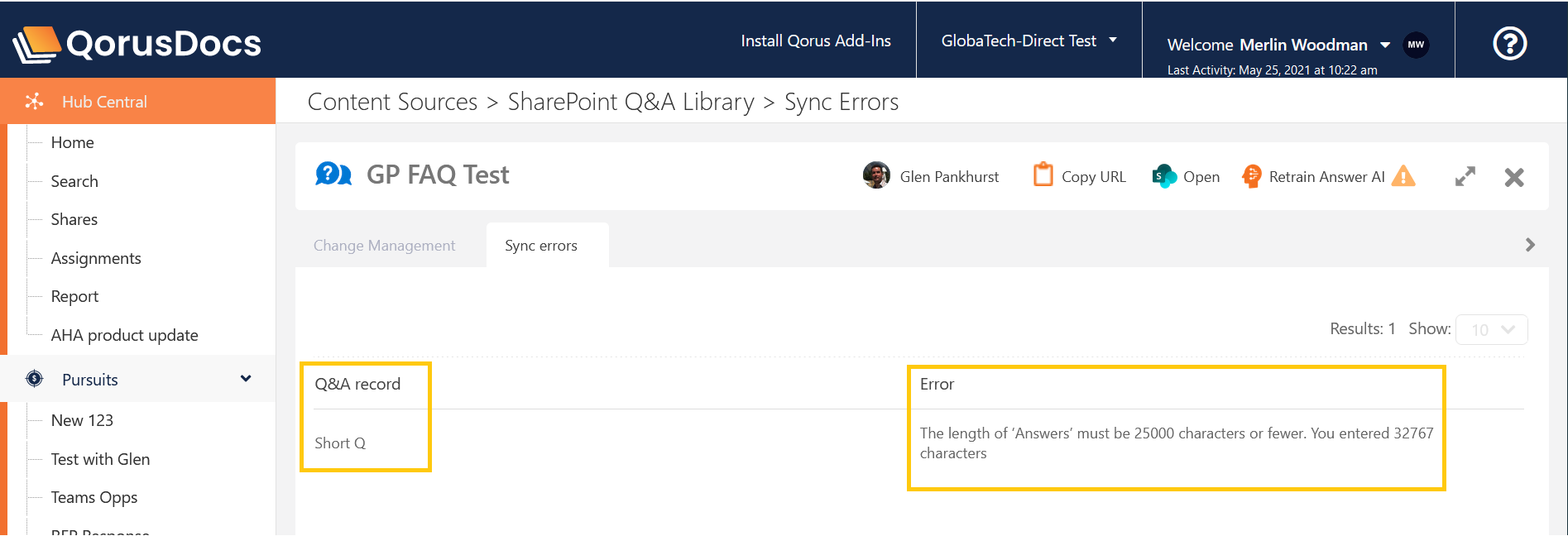Viewport: 1568px width, 536px height.
Task: Click the help question mark icon
Action: 1509,43
